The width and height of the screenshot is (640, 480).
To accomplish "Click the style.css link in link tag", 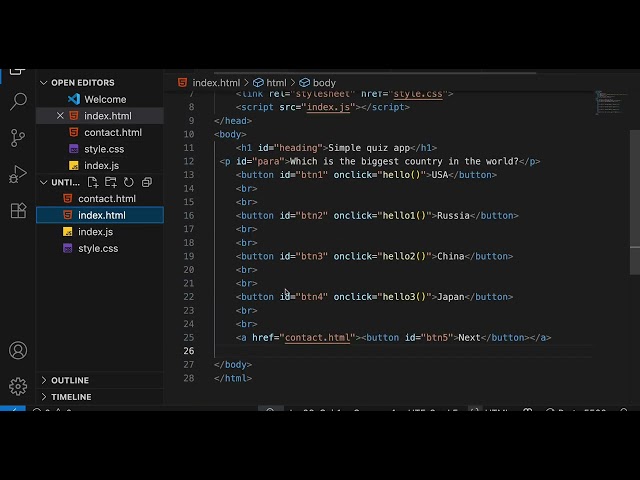I will click(418, 94).
